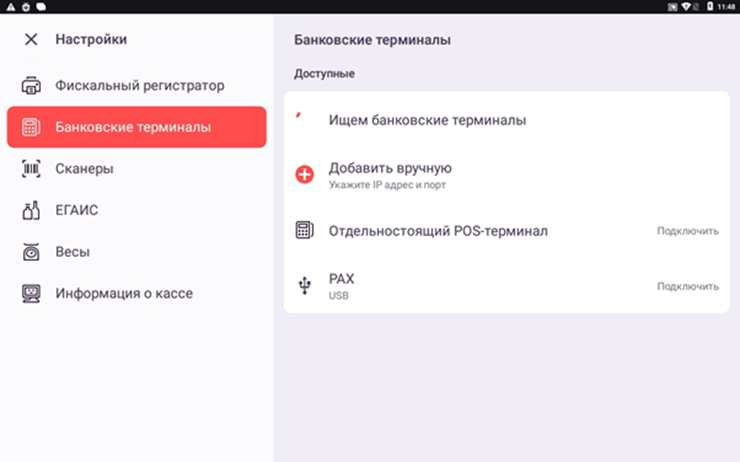Click the USB label under PAX
The height and width of the screenshot is (462, 740).
[x=338, y=296]
